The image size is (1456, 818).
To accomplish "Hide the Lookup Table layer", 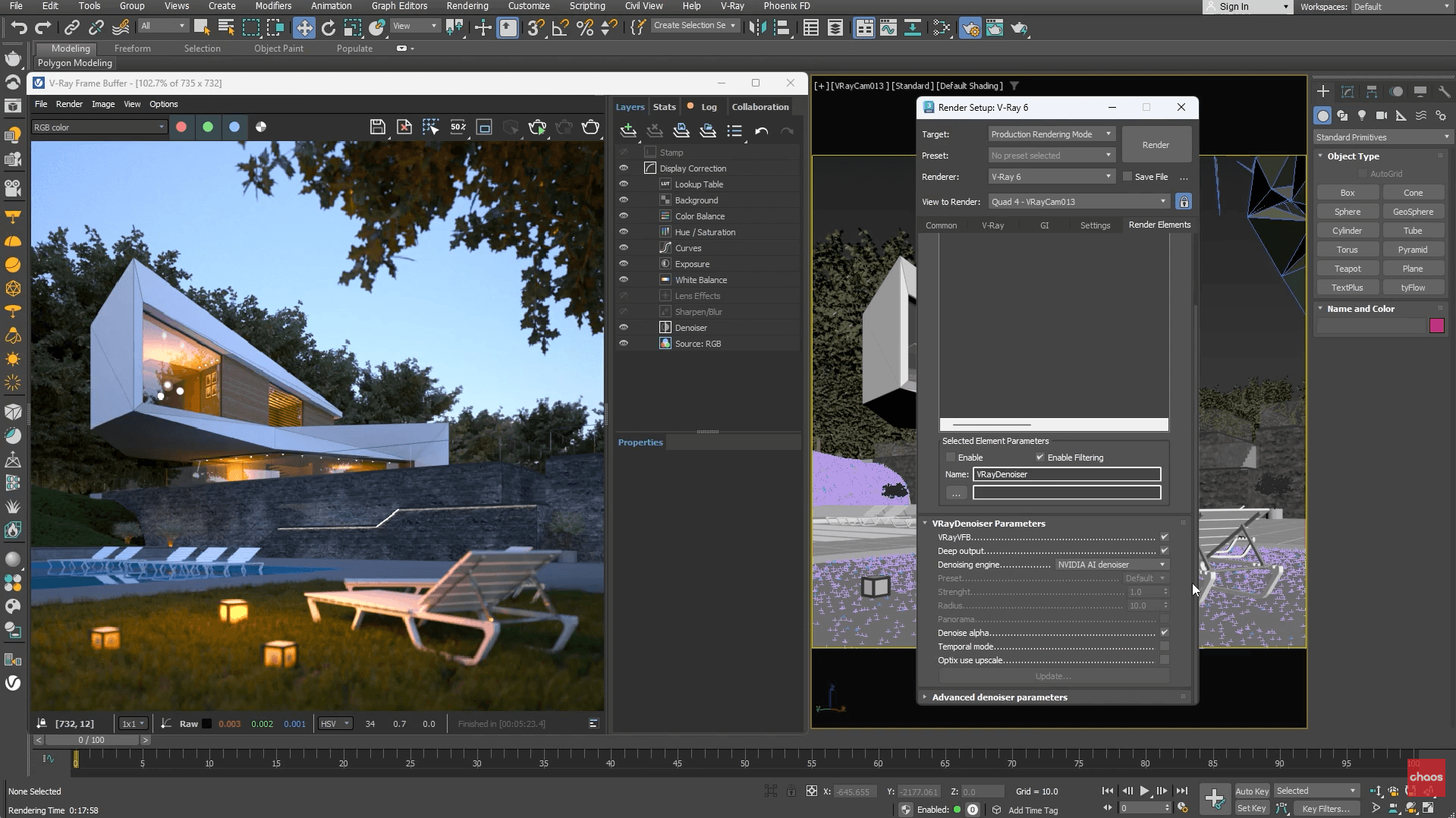I will pyautogui.click(x=624, y=184).
